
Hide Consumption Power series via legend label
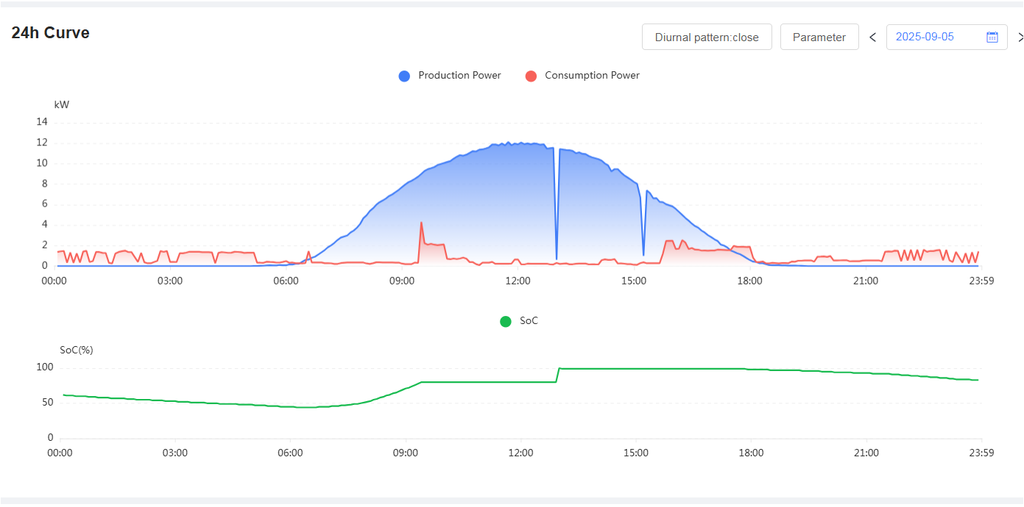point(591,76)
